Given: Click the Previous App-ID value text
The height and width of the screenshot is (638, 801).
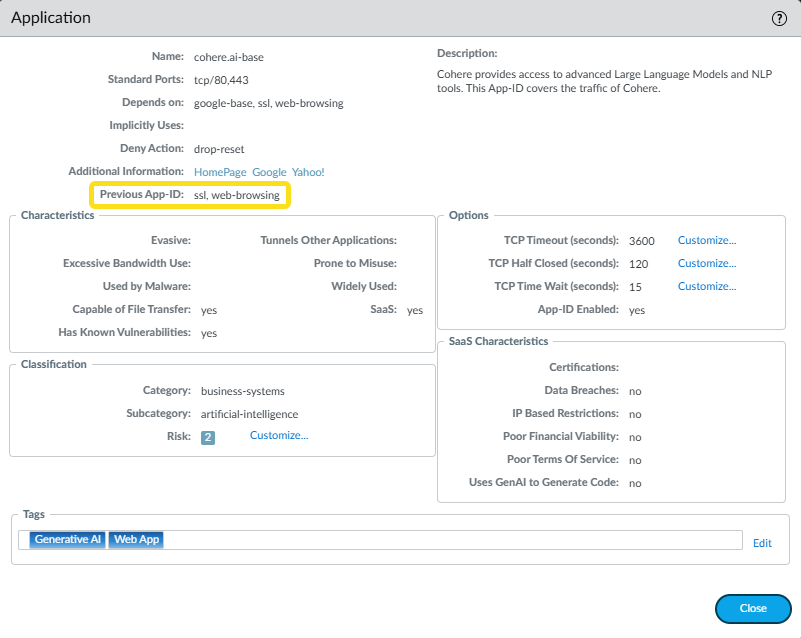Looking at the screenshot, I should pos(236,196).
